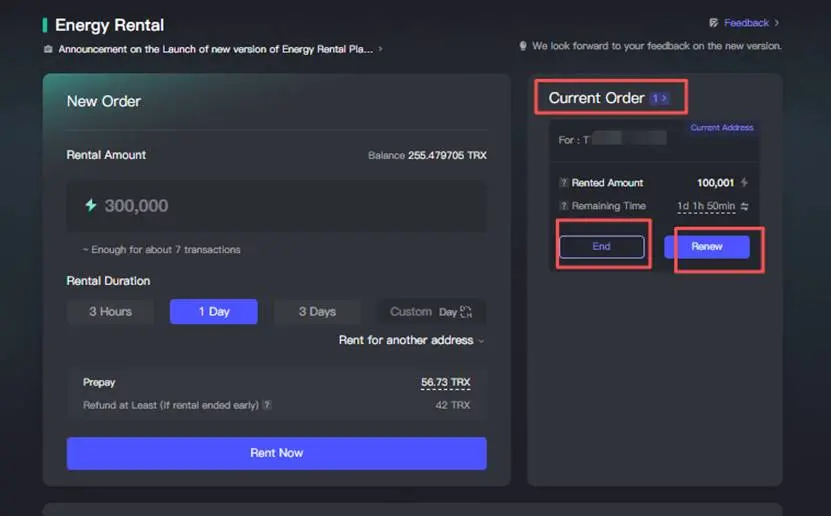Renew the current energy order
Image resolution: width=831 pixels, height=516 pixels.
pyautogui.click(x=706, y=246)
